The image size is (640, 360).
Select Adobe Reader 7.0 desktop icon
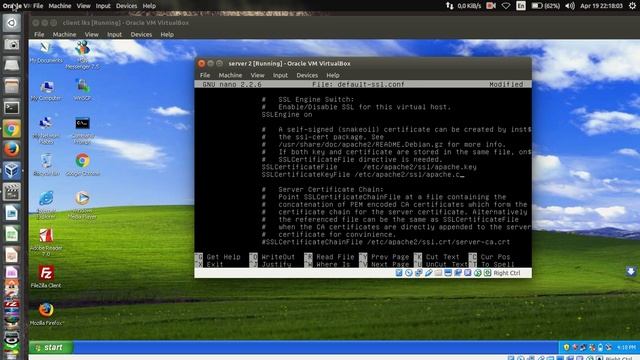pos(46,242)
